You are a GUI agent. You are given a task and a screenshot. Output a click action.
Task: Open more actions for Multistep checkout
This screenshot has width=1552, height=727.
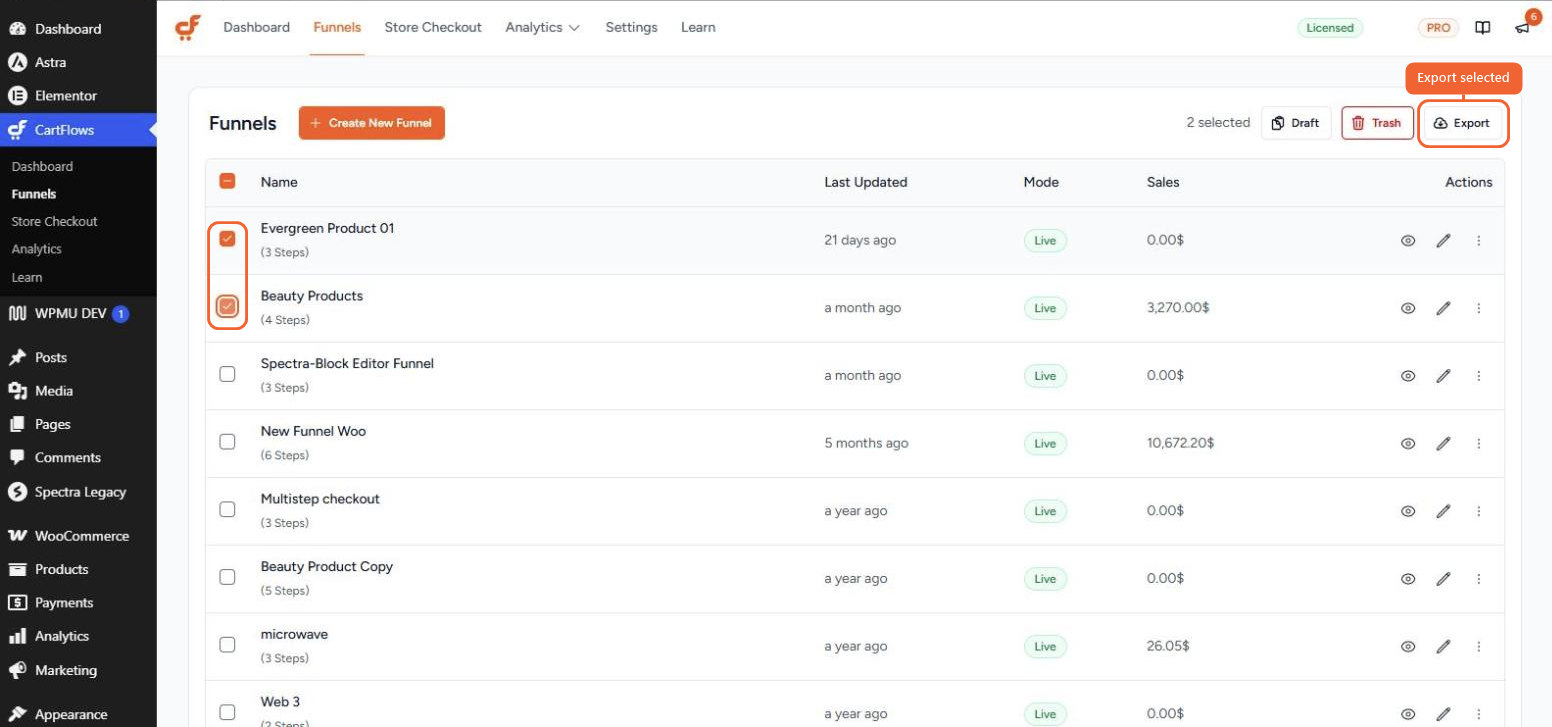click(1478, 511)
